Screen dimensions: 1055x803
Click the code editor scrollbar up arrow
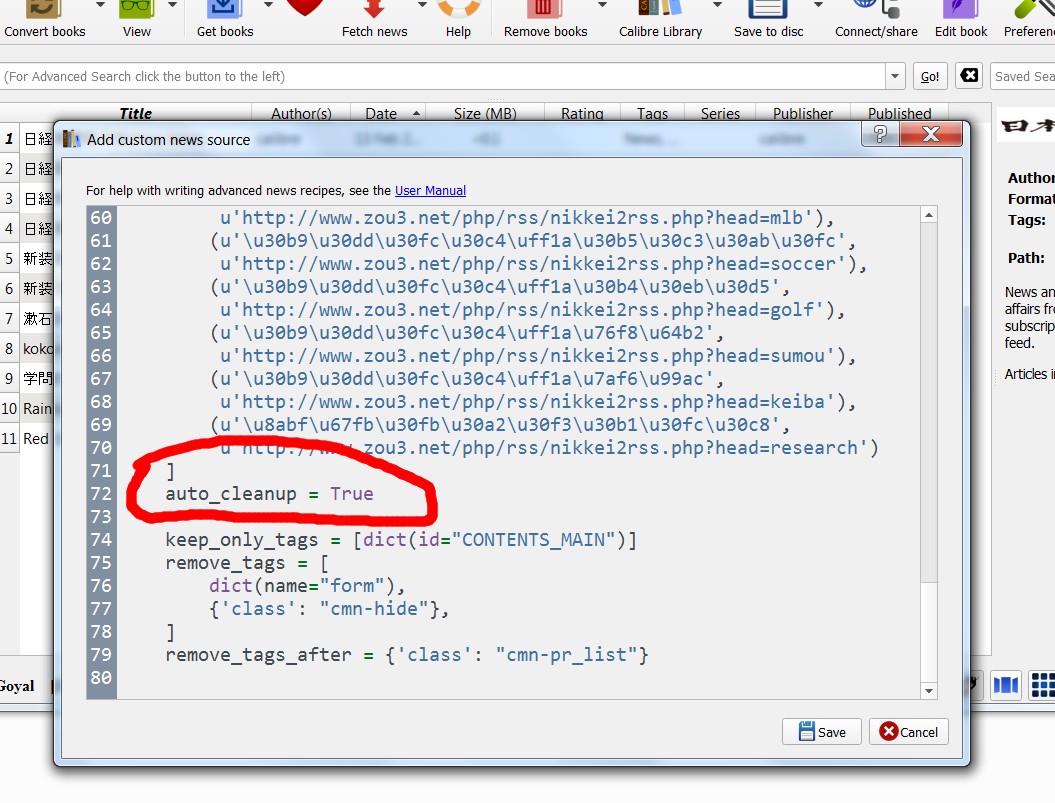[929, 215]
